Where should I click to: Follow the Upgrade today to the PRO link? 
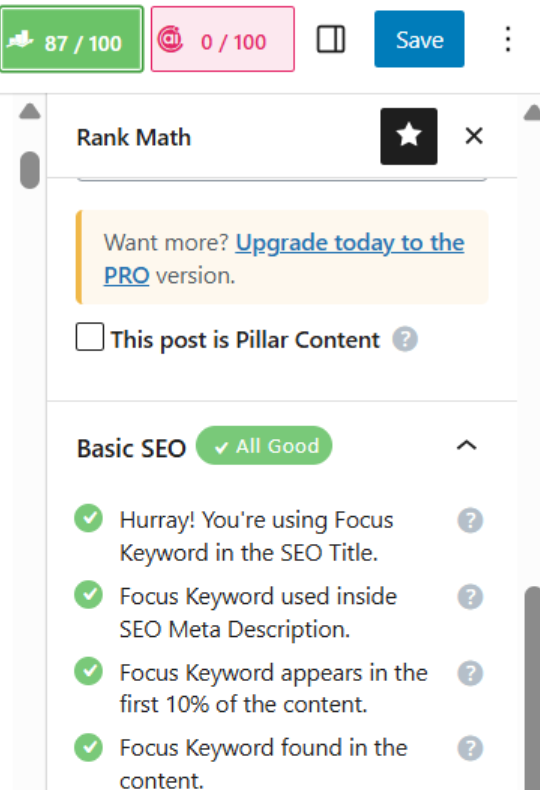click(284, 259)
